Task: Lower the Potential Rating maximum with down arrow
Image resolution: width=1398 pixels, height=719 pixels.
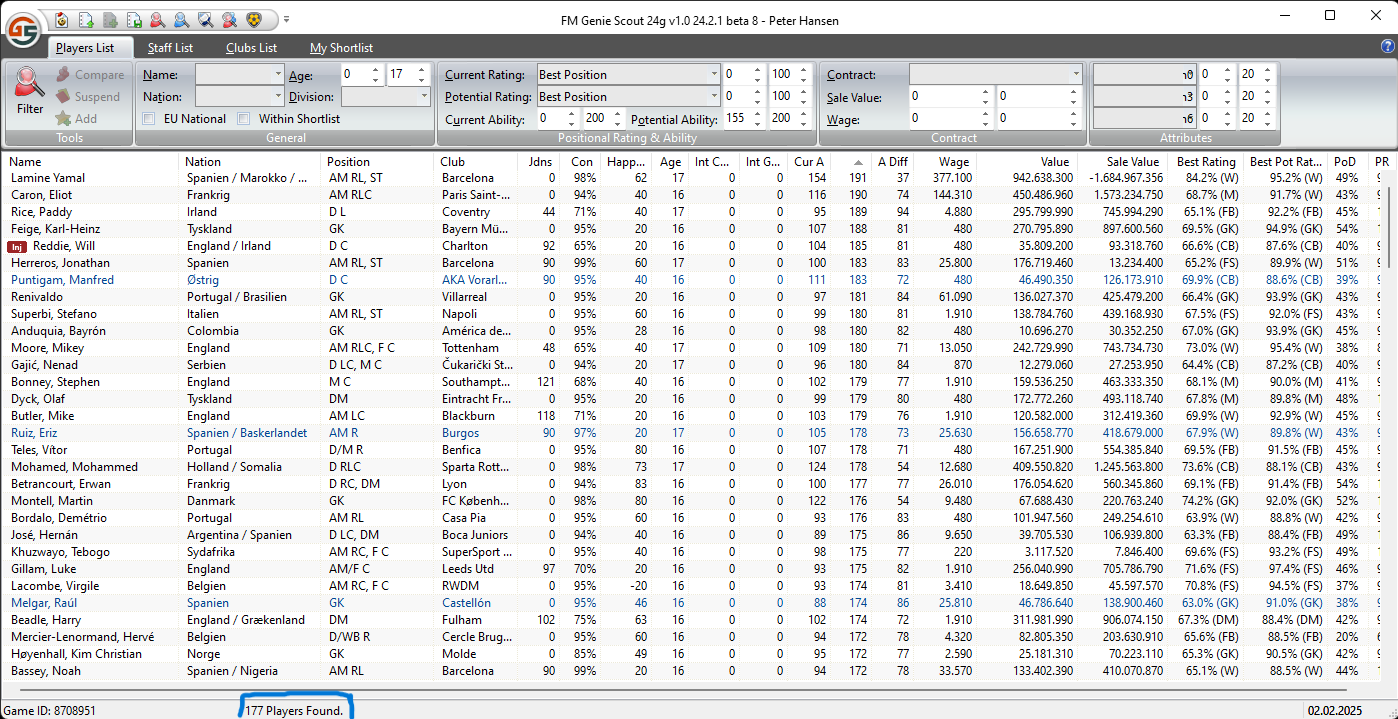Action: point(803,102)
